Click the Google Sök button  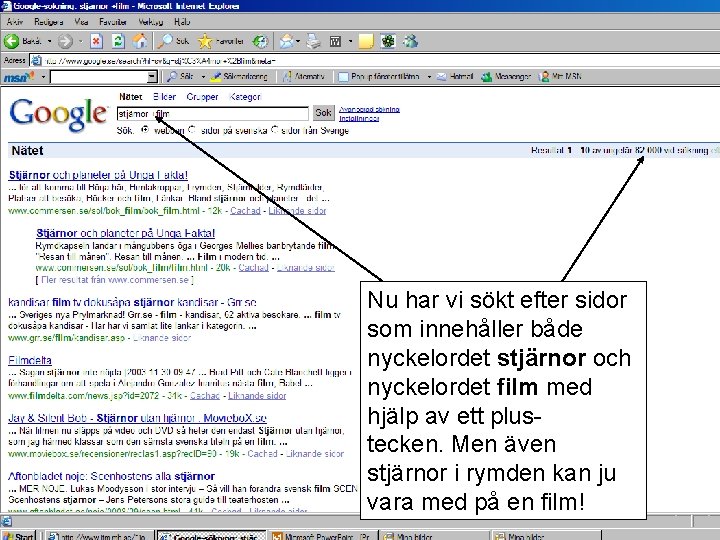click(323, 112)
